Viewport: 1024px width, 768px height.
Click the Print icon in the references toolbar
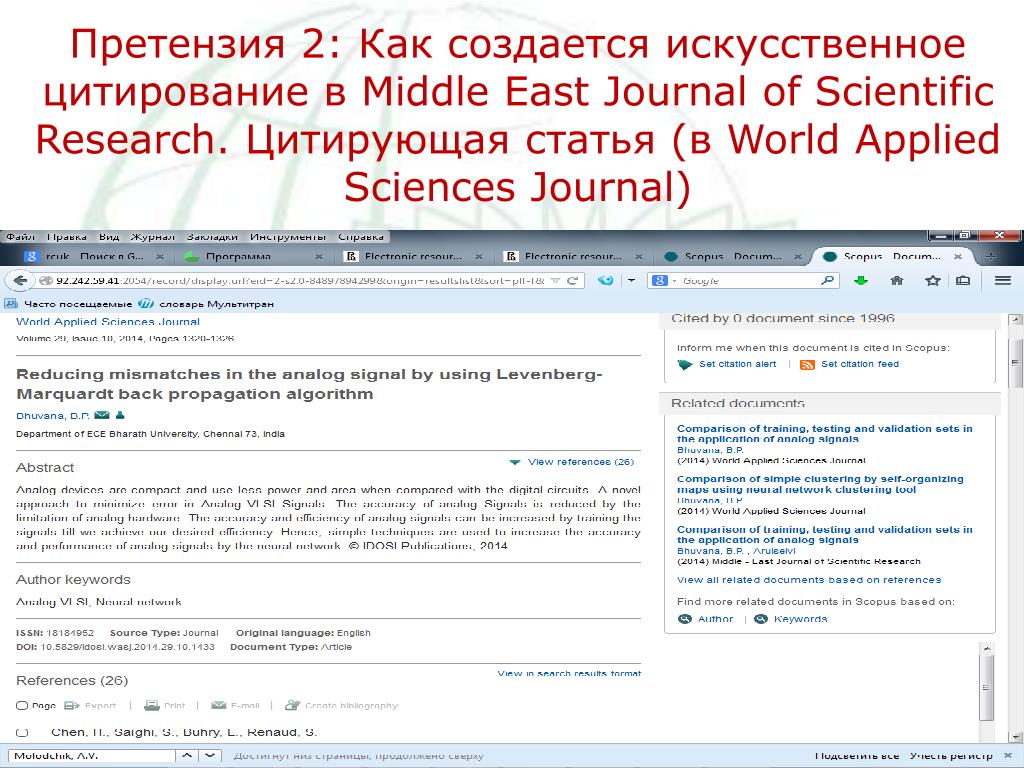152,705
